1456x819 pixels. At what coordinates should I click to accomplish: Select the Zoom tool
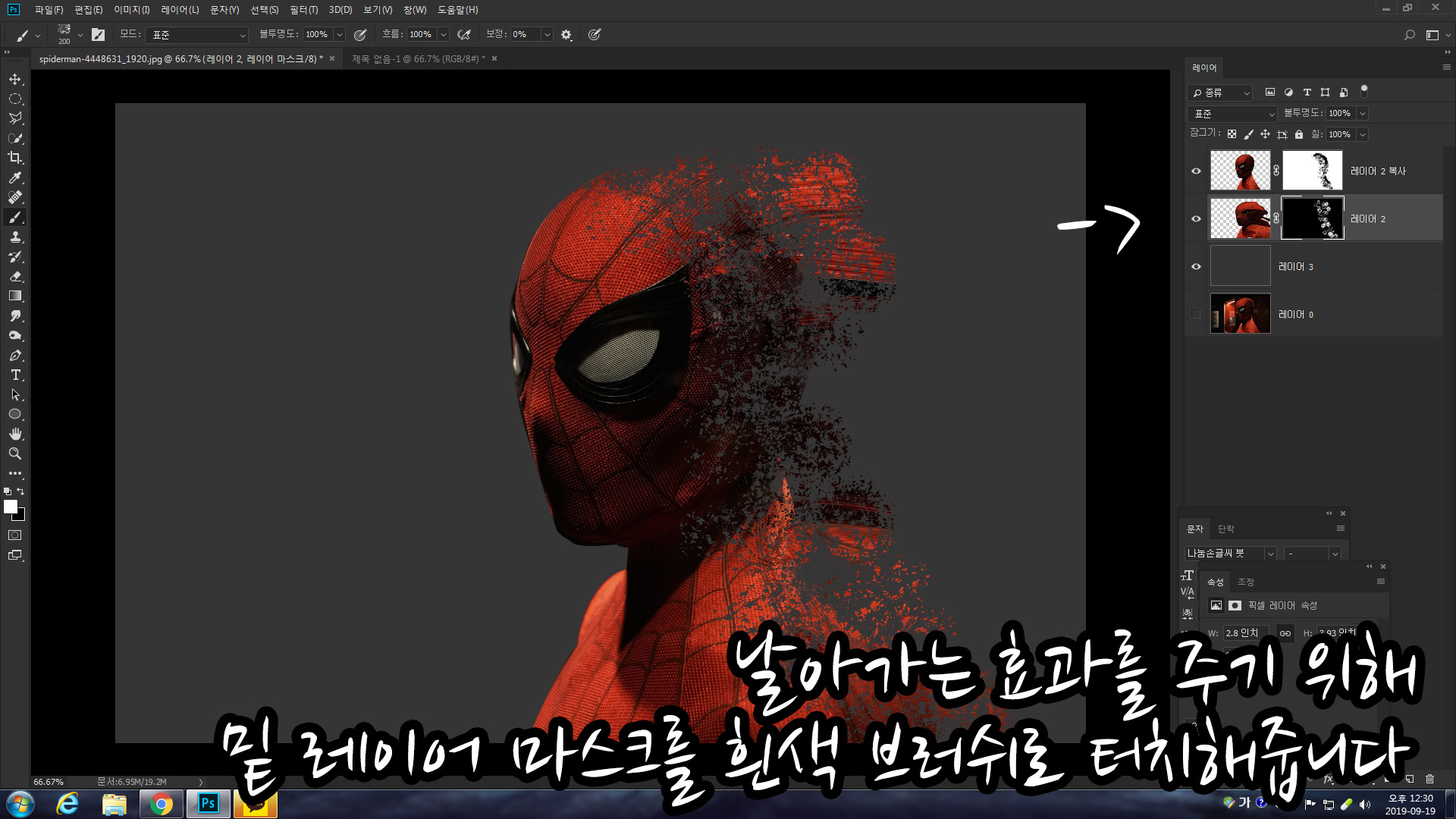point(15,453)
